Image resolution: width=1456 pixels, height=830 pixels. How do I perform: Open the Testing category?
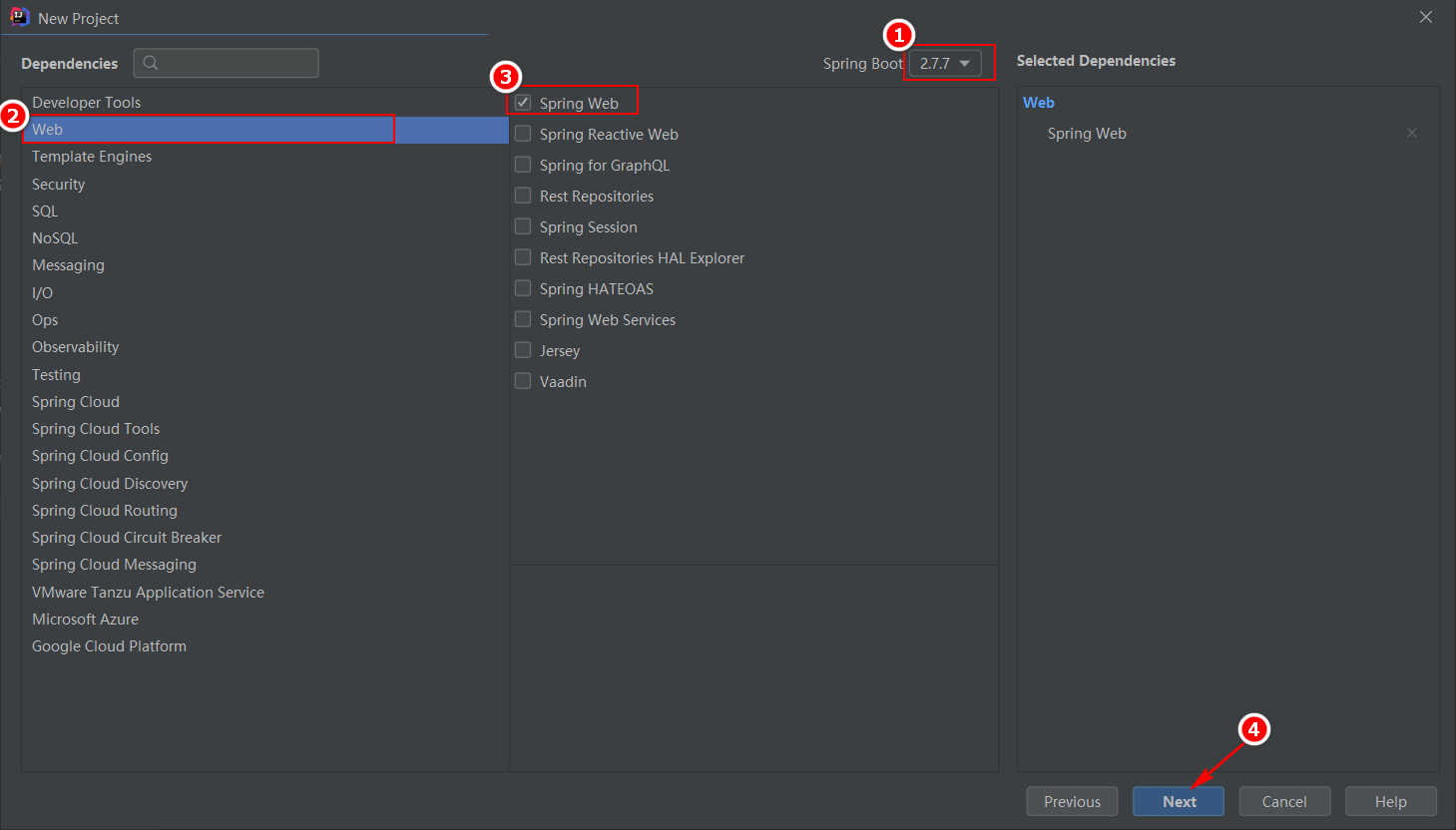tap(265, 375)
